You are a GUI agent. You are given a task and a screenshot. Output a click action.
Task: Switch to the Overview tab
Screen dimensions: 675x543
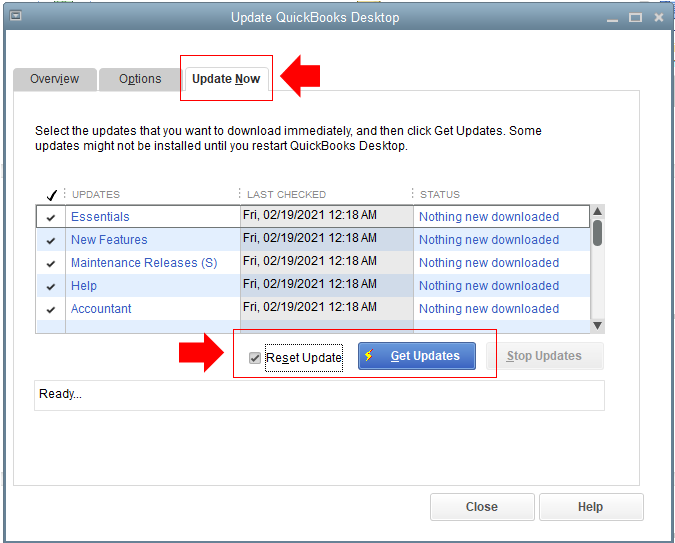coord(55,79)
